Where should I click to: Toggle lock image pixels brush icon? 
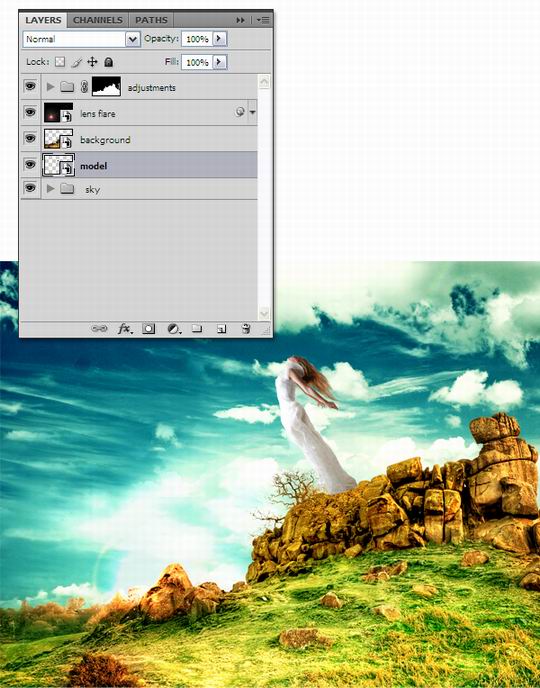coord(76,62)
